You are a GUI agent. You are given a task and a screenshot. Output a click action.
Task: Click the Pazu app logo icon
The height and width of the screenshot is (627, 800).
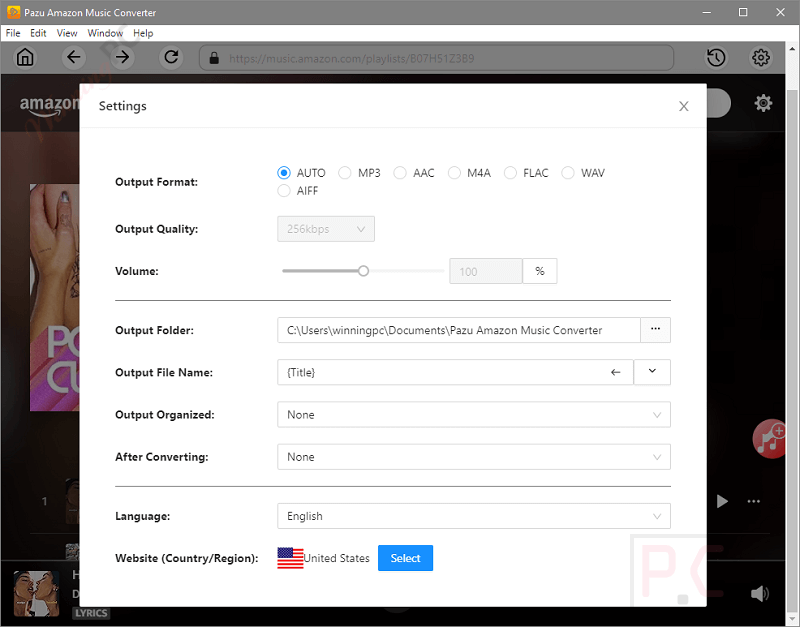coord(13,12)
